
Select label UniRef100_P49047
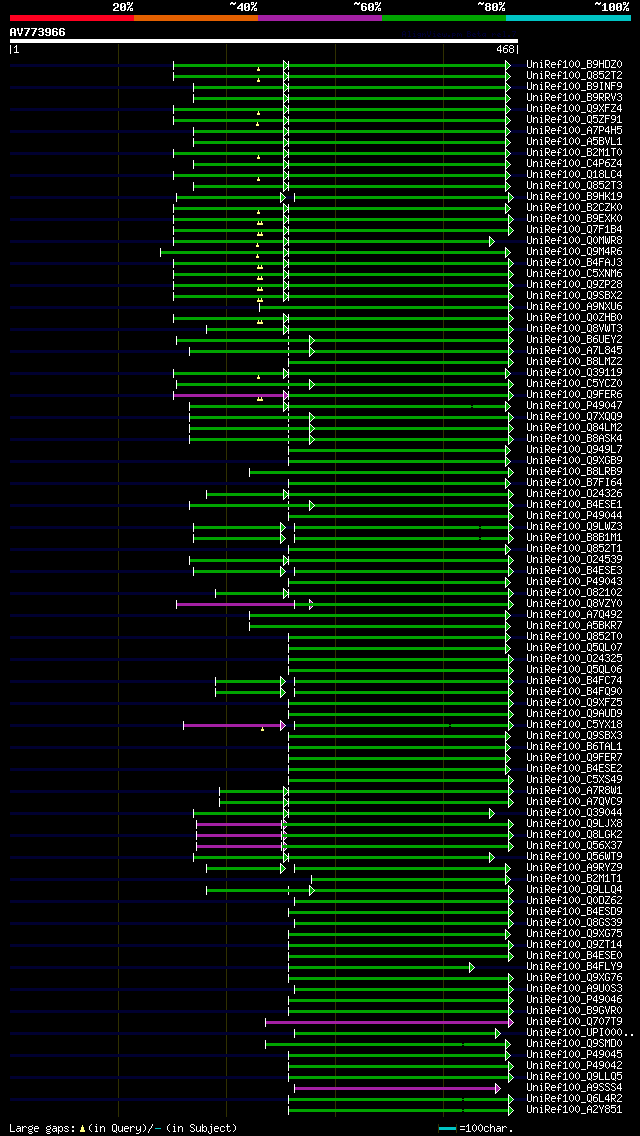coord(574,406)
